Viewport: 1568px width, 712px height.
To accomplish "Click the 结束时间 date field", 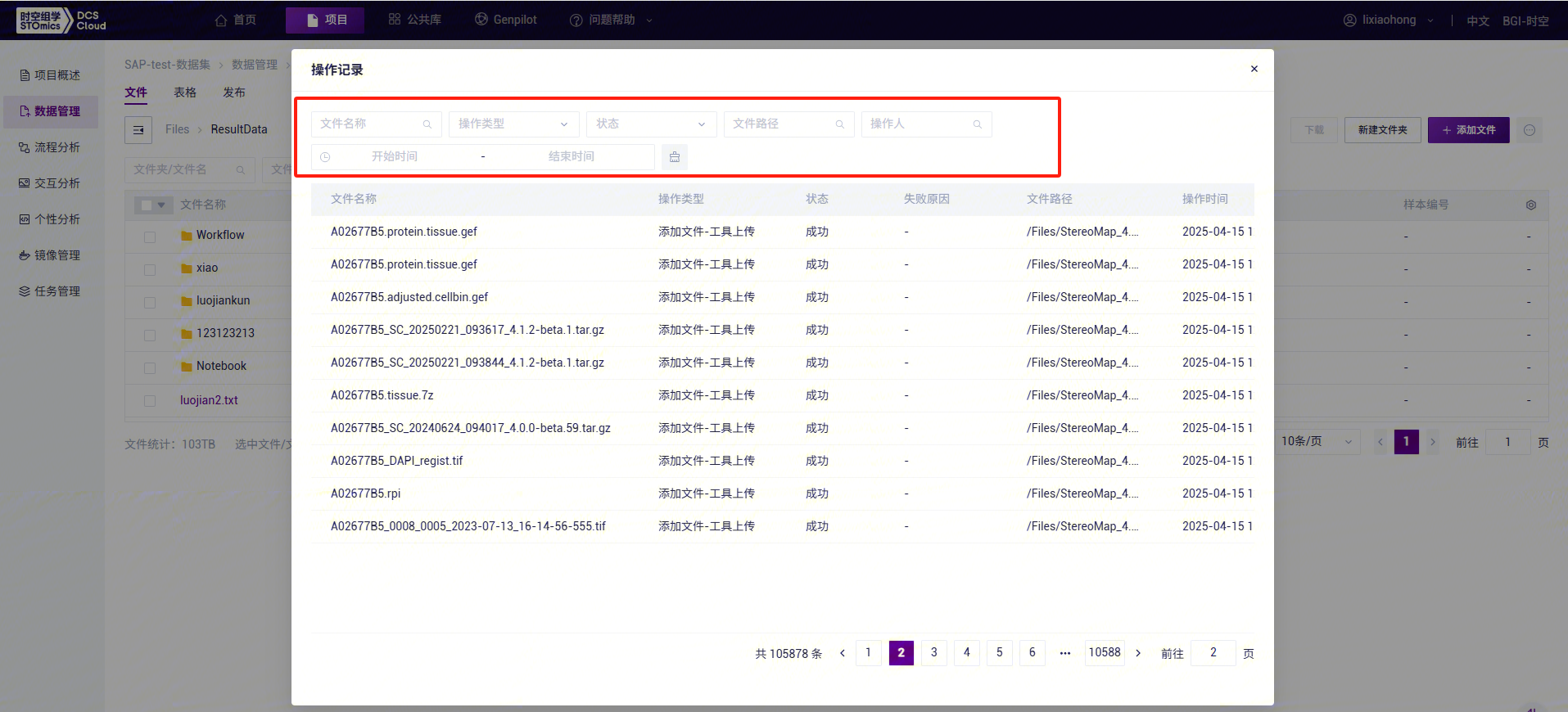I will 572,156.
